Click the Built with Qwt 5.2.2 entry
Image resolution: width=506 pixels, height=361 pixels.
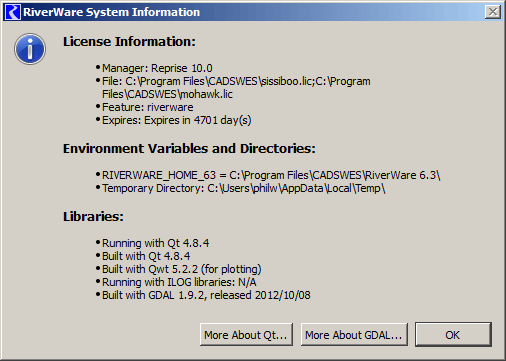pos(182,269)
